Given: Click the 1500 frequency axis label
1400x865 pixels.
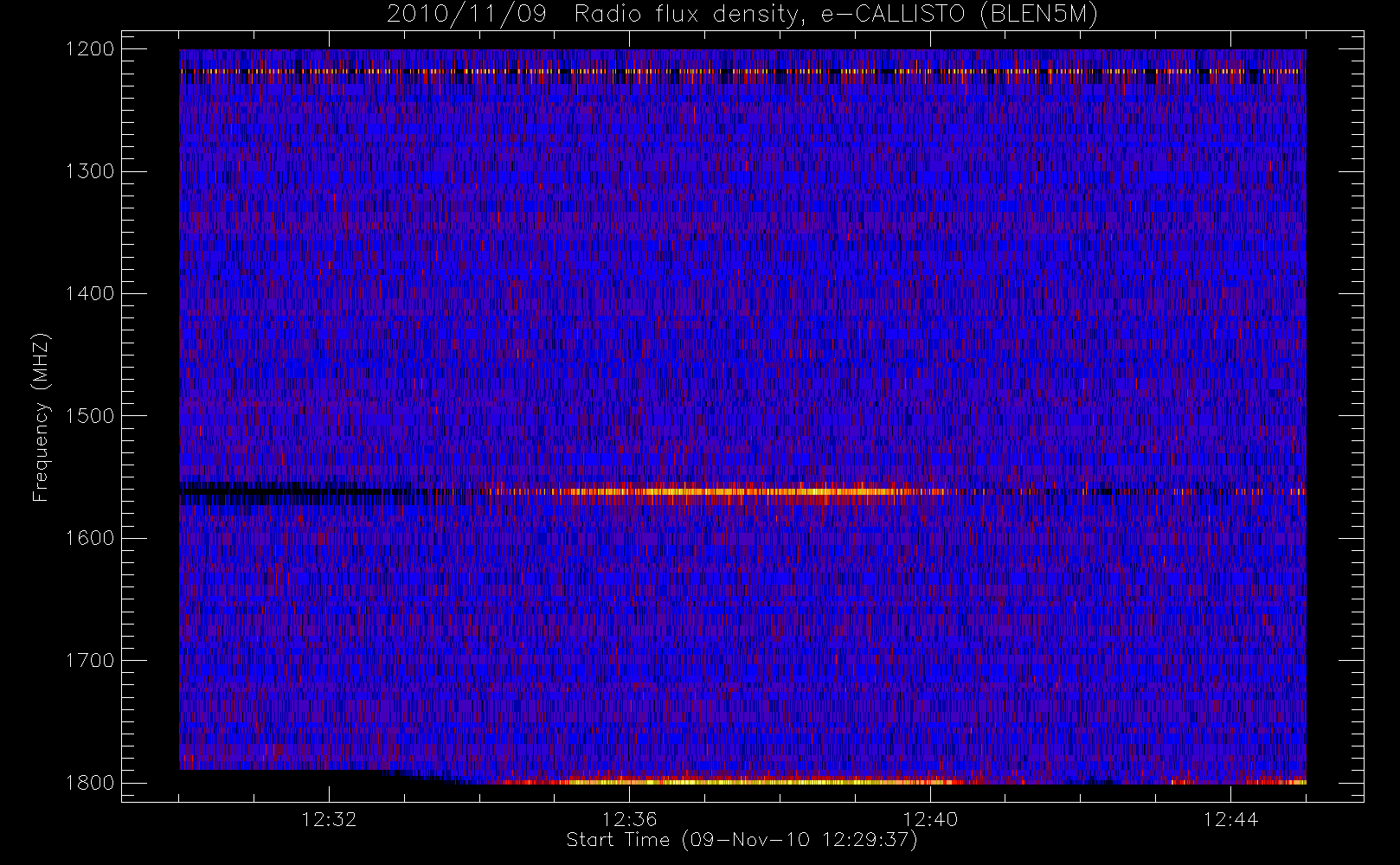Looking at the screenshot, I should click(90, 416).
